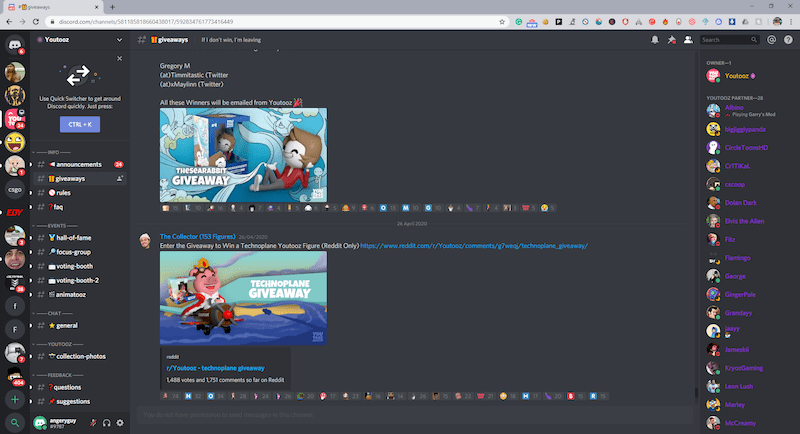Open browser profile avatar icon
Viewport: 800px width, 434px height.
tap(777, 22)
